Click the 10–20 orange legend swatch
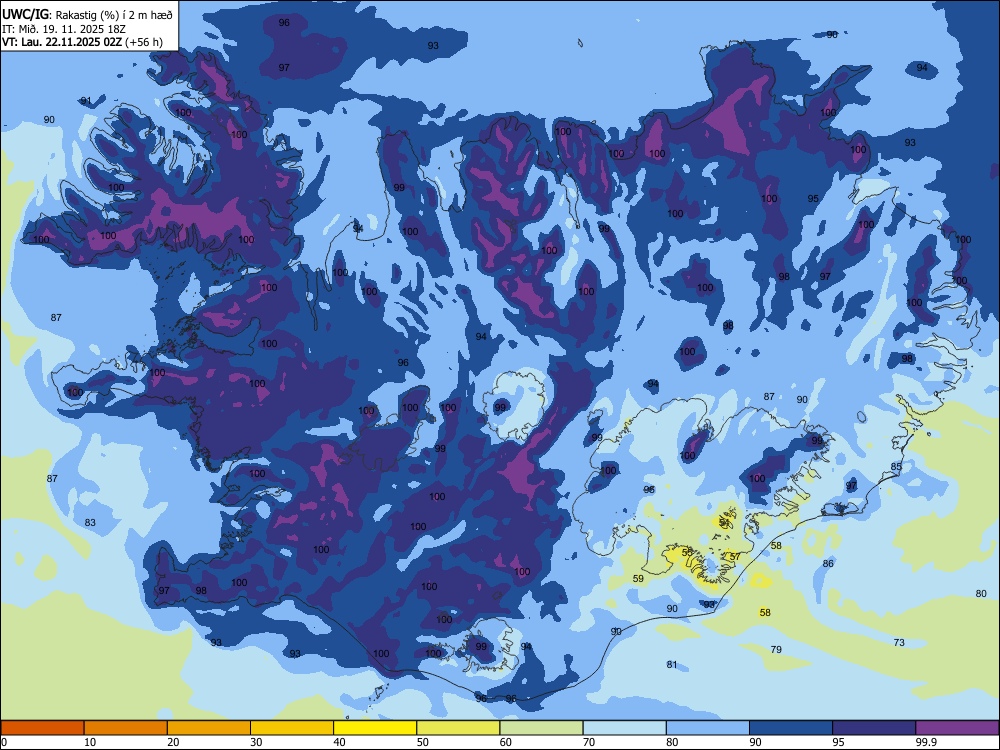 126,728
